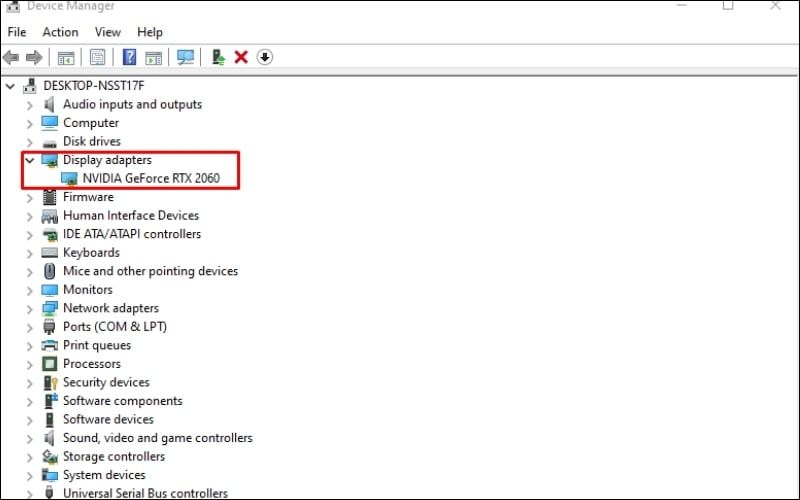Select Print queues label
800x500 pixels.
click(x=97, y=345)
